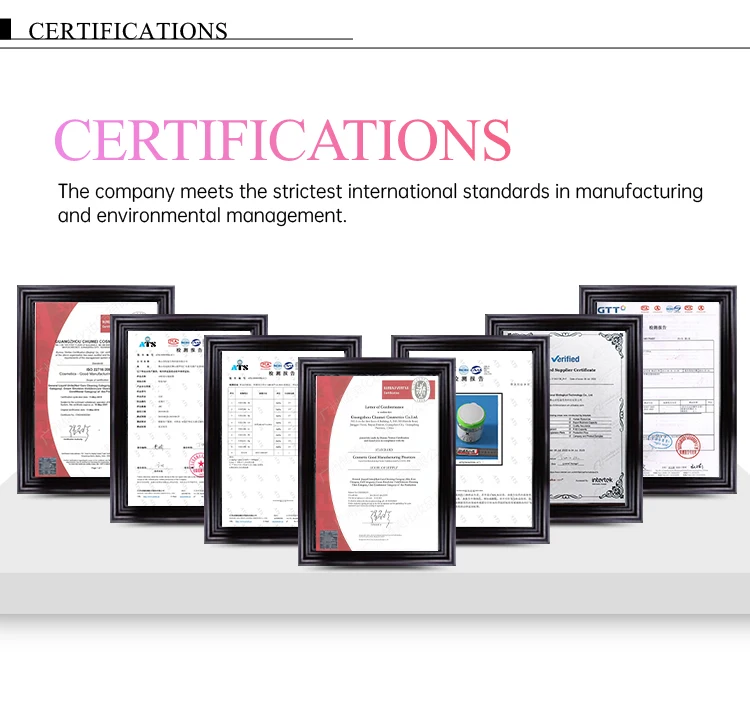Viewport: 750px width, 711px height.
Task: Open the center Letter of Conformance certificate
Action: coord(377,462)
